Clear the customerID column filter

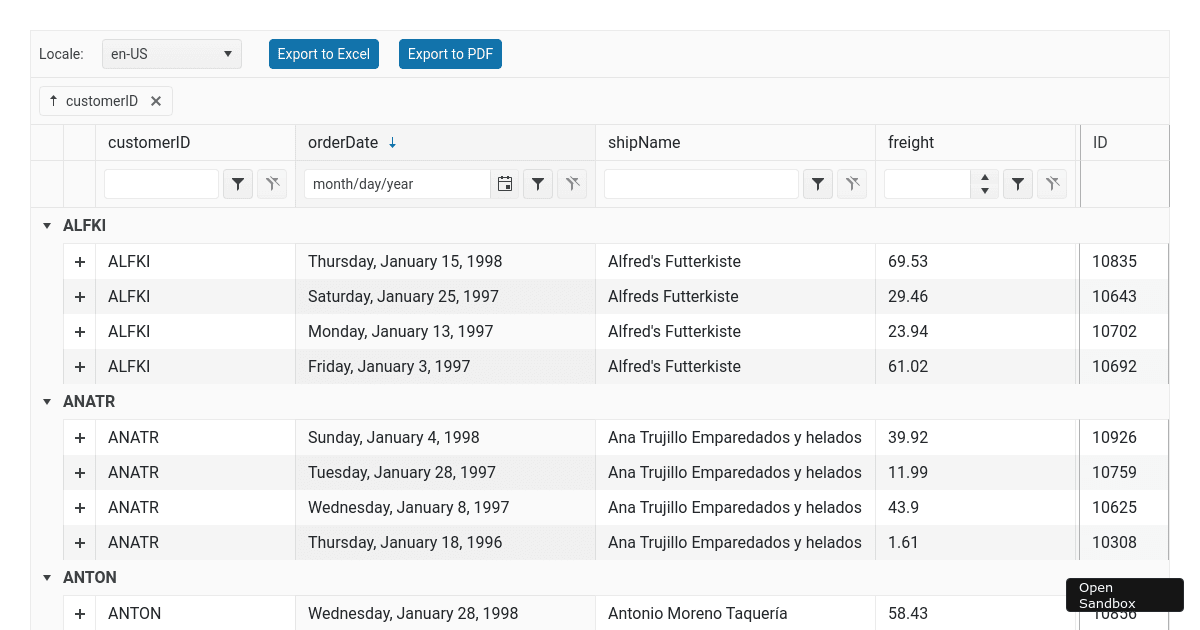click(272, 184)
